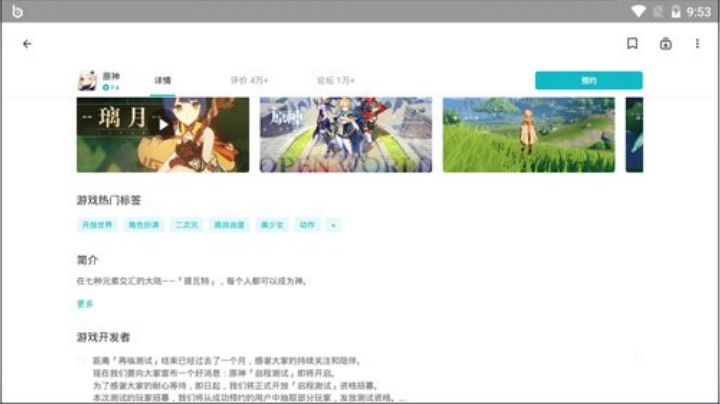Open the OPEN WORLD characters screenshot
This screenshot has width=720, height=404.
click(346, 135)
